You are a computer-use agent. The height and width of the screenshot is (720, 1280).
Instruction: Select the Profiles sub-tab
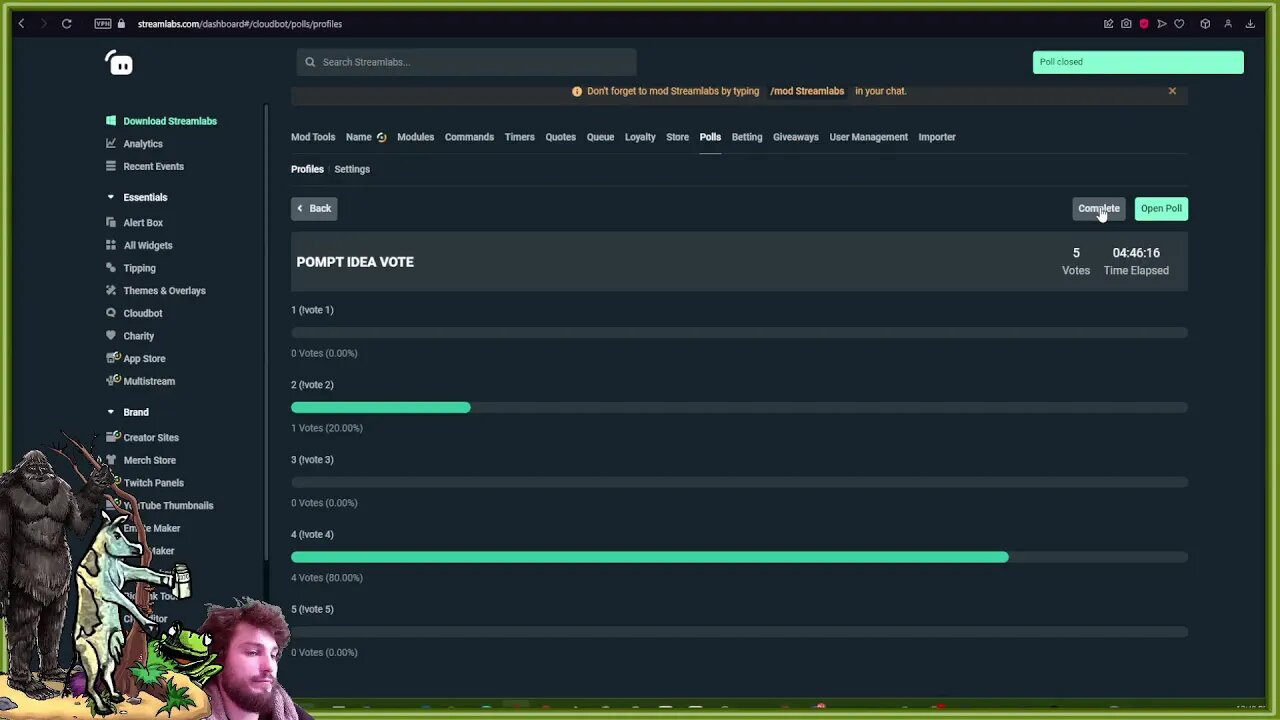pos(307,169)
